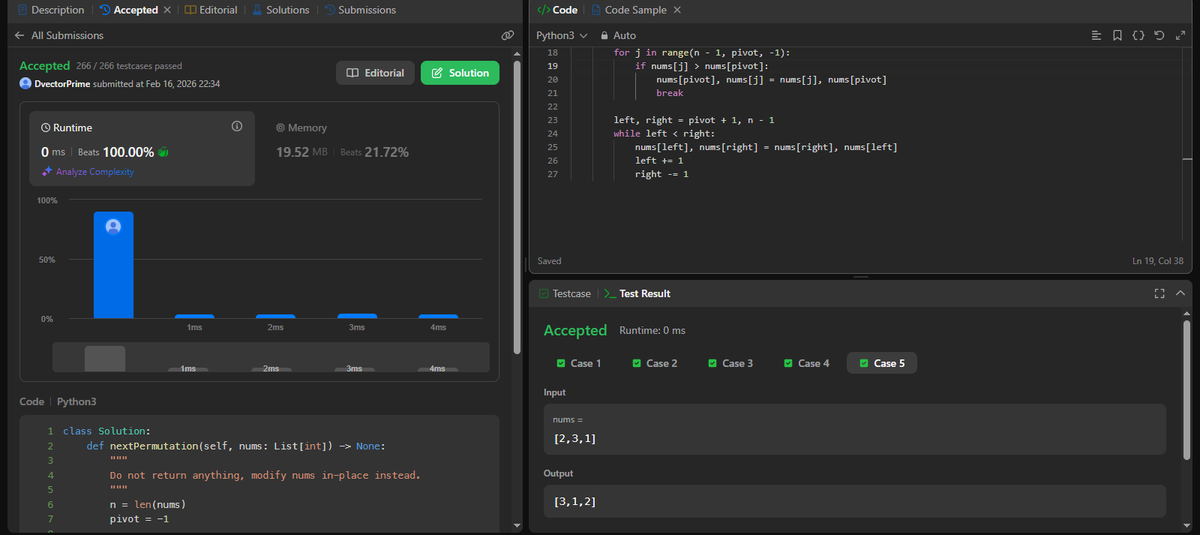The image size is (1200, 535).
Task: Select the Code Sample tab
Action: pos(627,10)
